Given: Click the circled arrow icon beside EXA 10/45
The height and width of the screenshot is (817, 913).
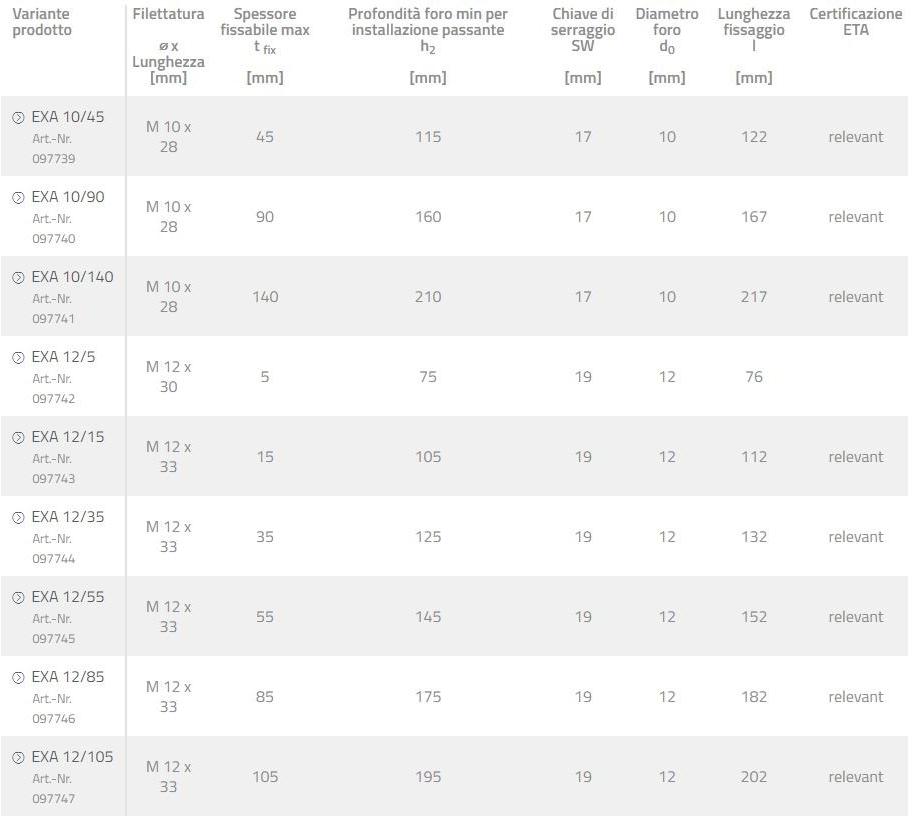Looking at the screenshot, I should (18, 118).
